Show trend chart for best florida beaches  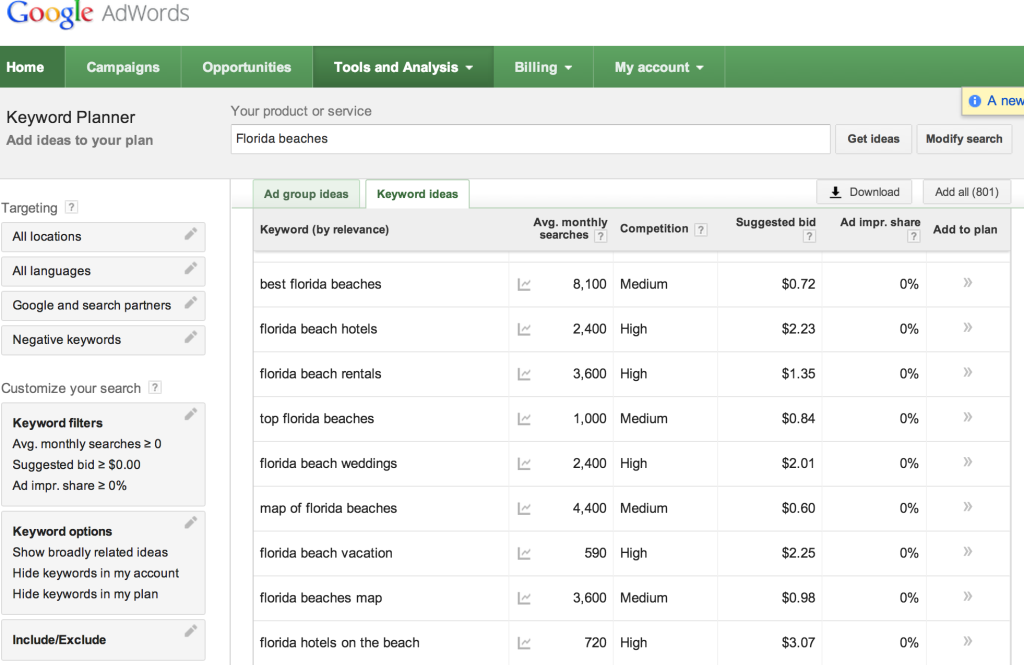click(524, 285)
